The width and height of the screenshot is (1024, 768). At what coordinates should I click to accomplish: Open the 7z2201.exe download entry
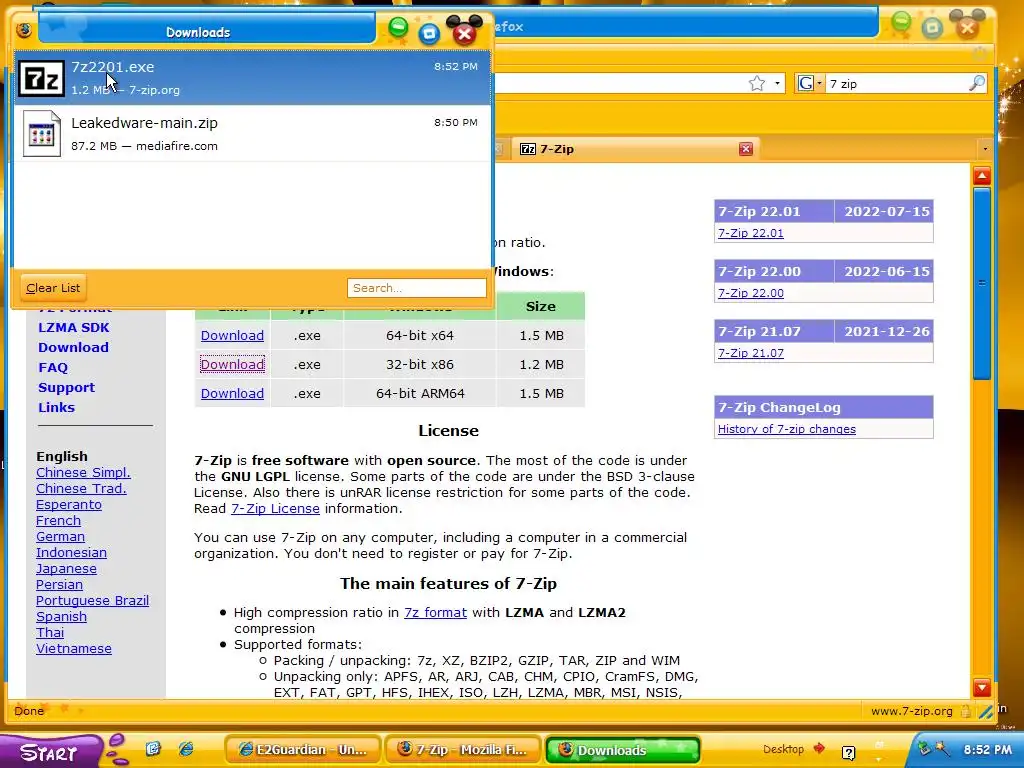point(252,78)
